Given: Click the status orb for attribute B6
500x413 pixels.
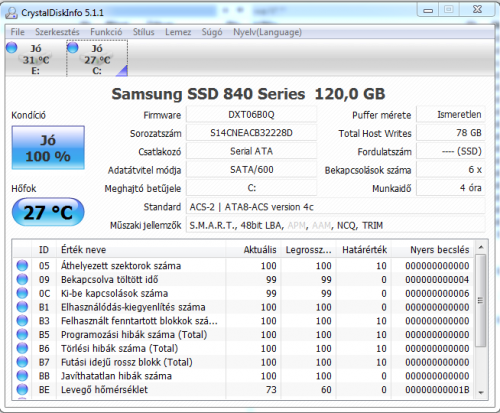Looking at the screenshot, I should (22, 348).
